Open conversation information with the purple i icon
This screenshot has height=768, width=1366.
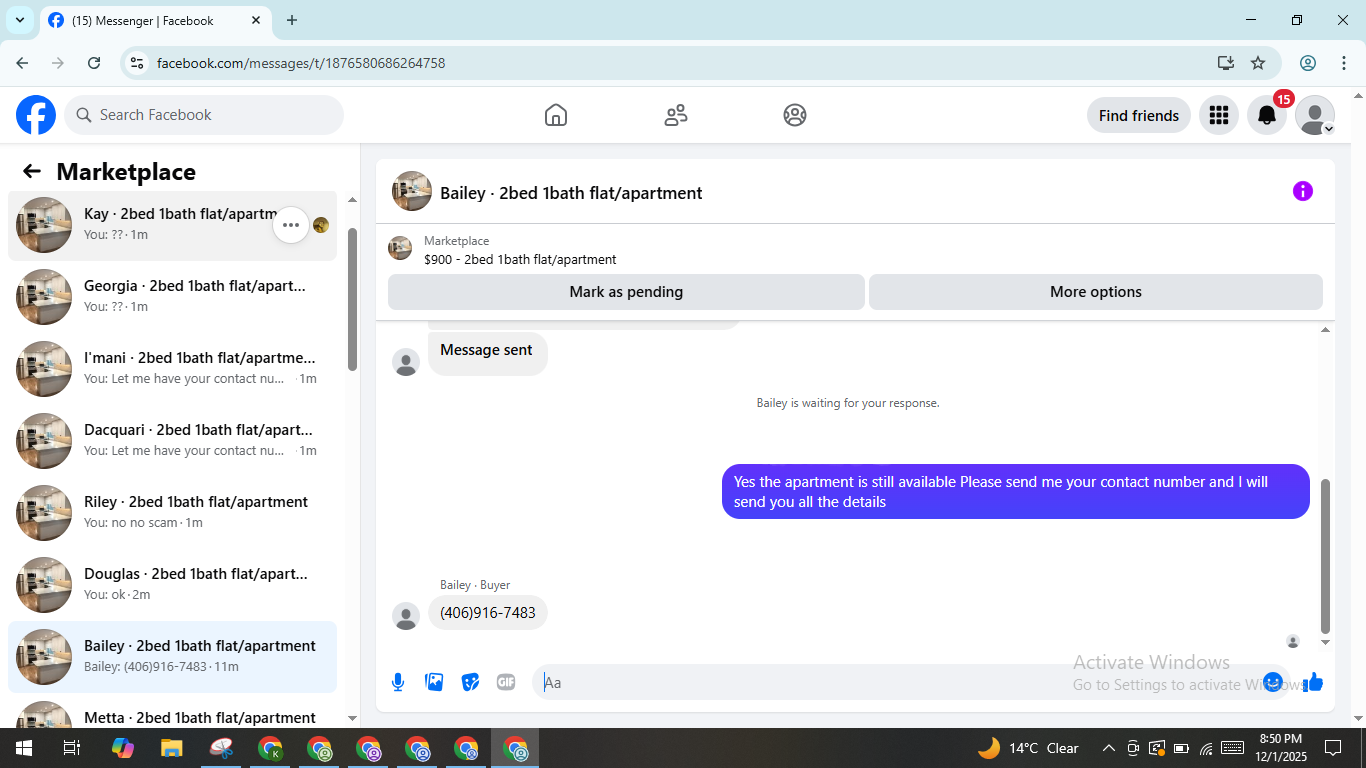tap(1302, 191)
